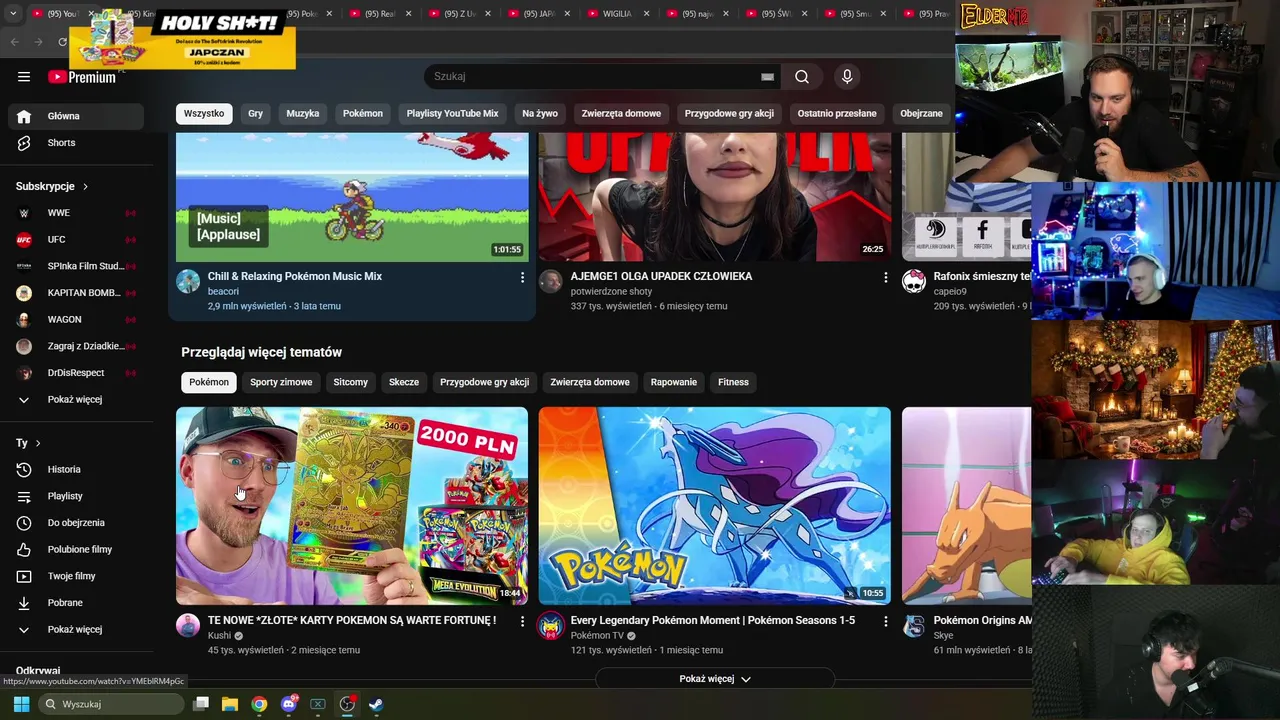
Task: Select the Muzyka filter chip
Action: click(302, 113)
